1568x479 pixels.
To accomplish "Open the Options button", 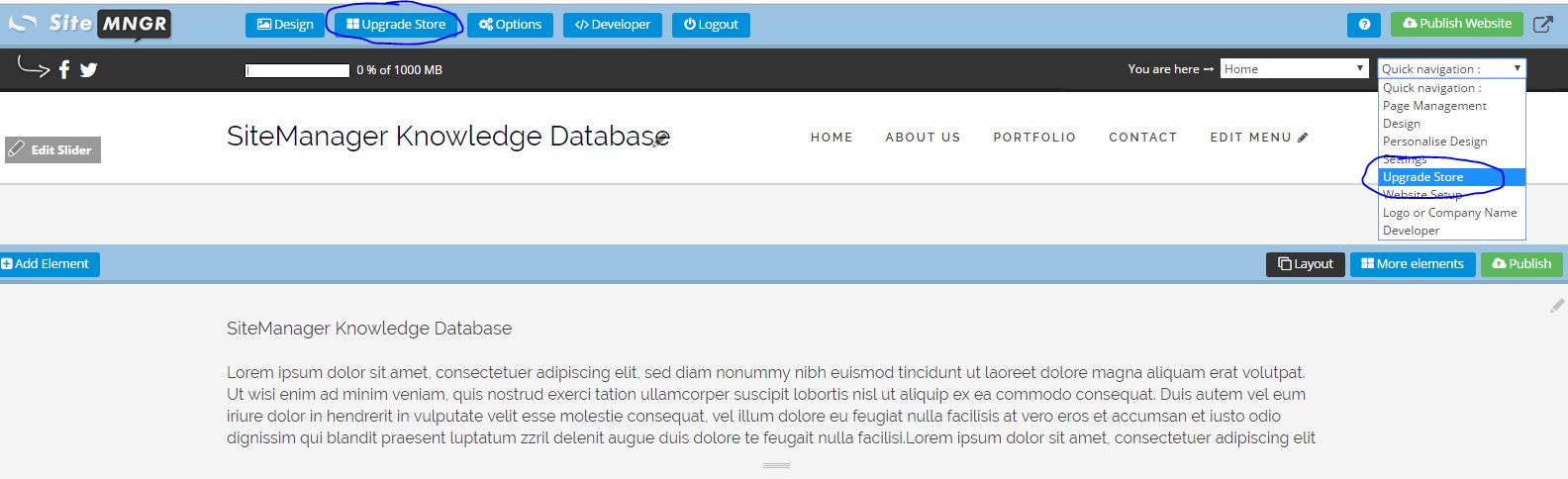I will coord(510,25).
